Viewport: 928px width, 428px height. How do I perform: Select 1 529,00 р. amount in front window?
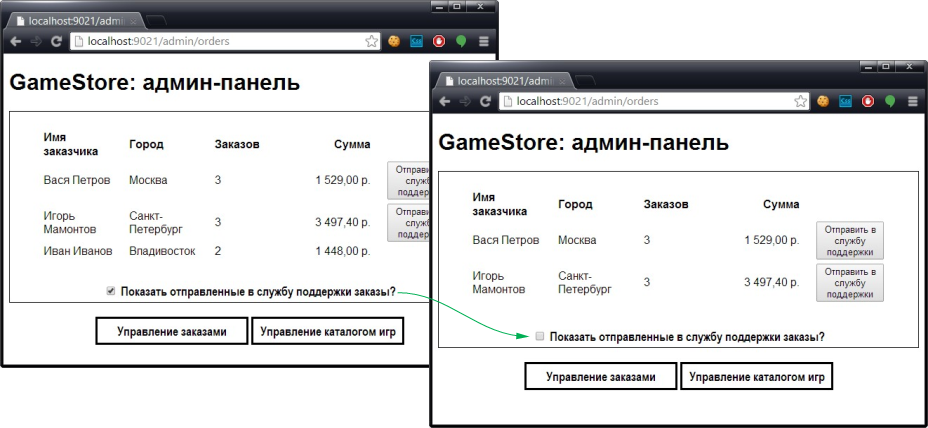772,240
